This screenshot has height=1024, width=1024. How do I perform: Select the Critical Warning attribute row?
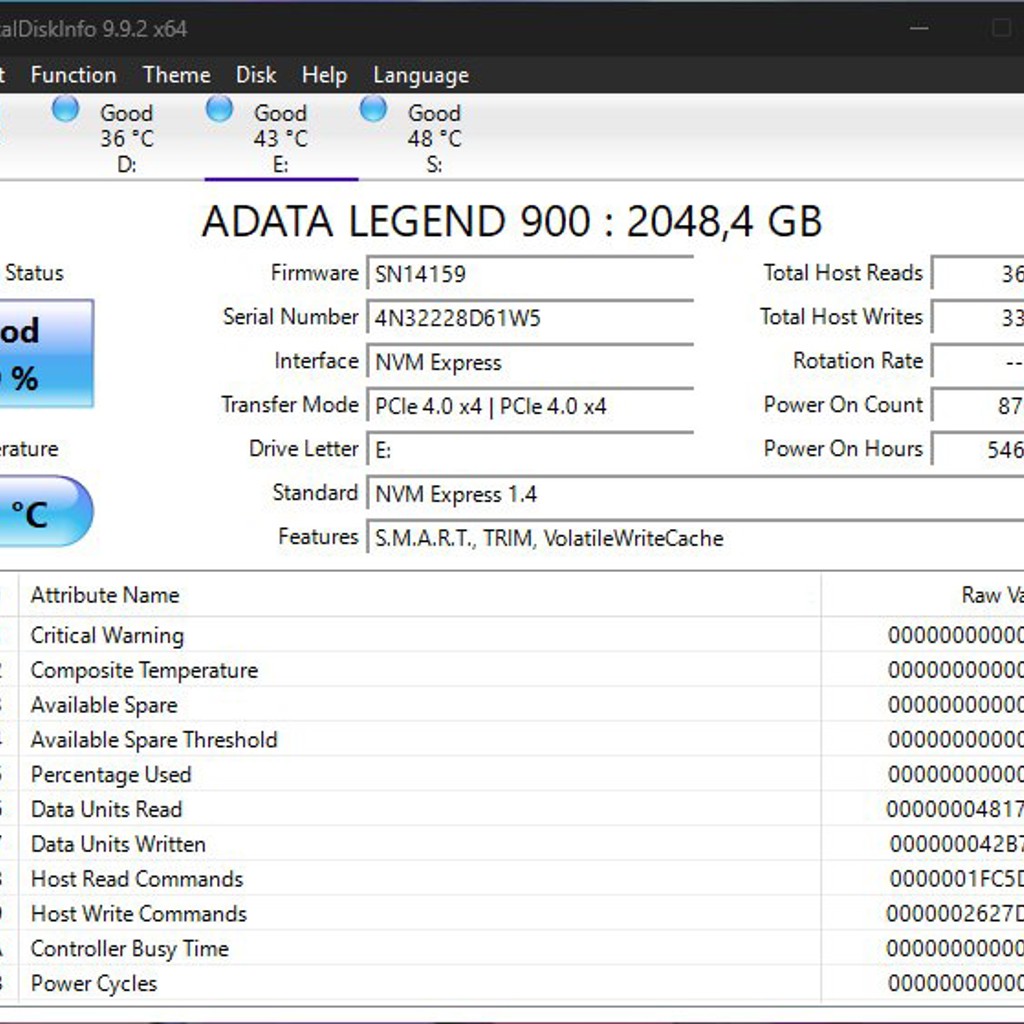click(x=512, y=635)
